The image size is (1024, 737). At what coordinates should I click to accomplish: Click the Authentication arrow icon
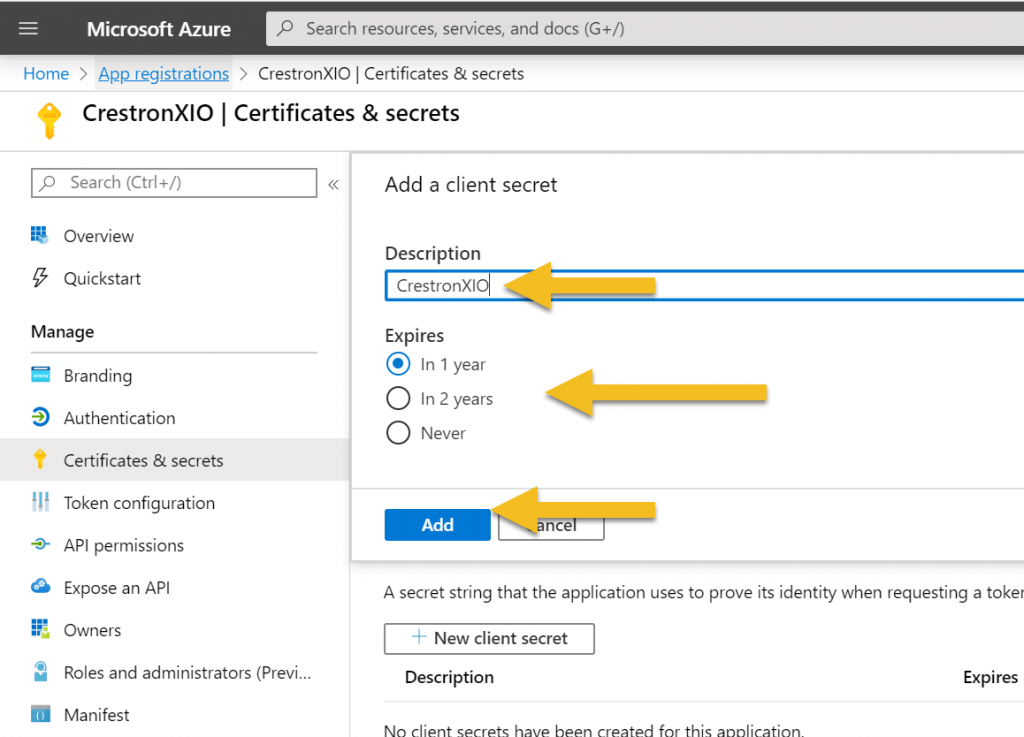[x=40, y=417]
